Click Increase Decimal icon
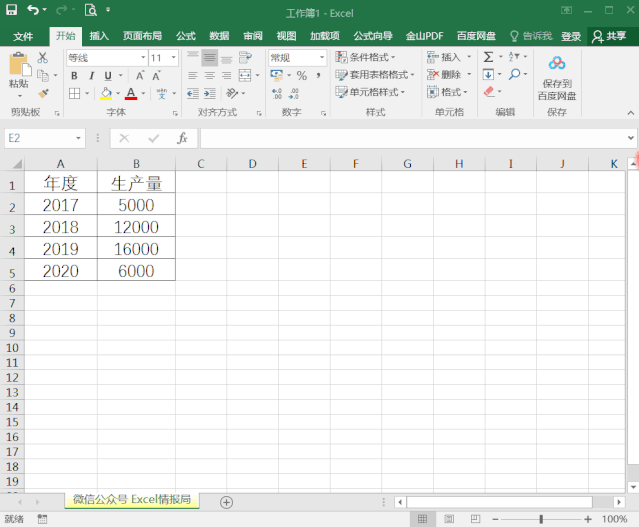Image resolution: width=639 pixels, height=527 pixels. tap(277, 94)
